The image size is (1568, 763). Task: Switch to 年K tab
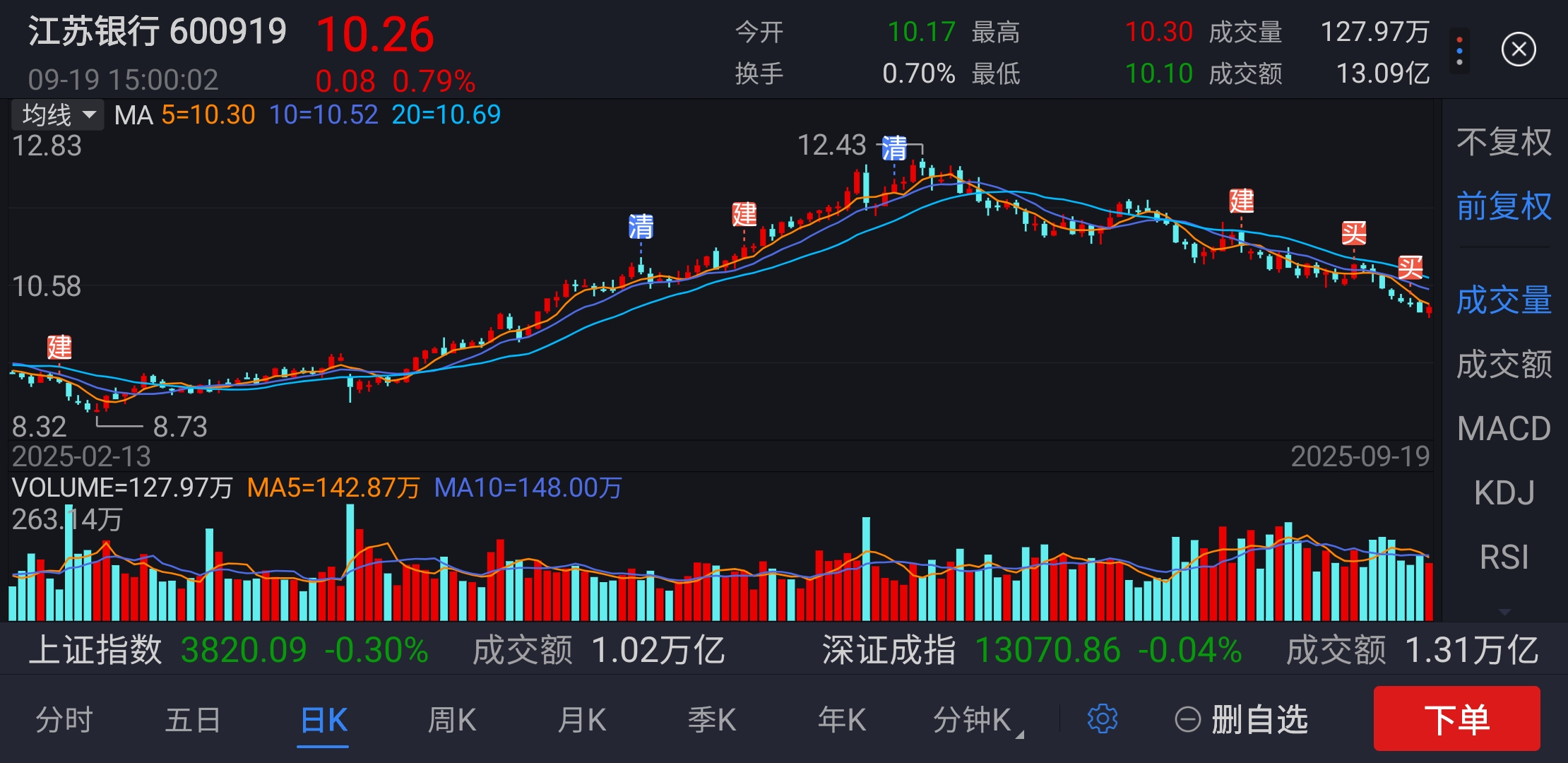842,720
